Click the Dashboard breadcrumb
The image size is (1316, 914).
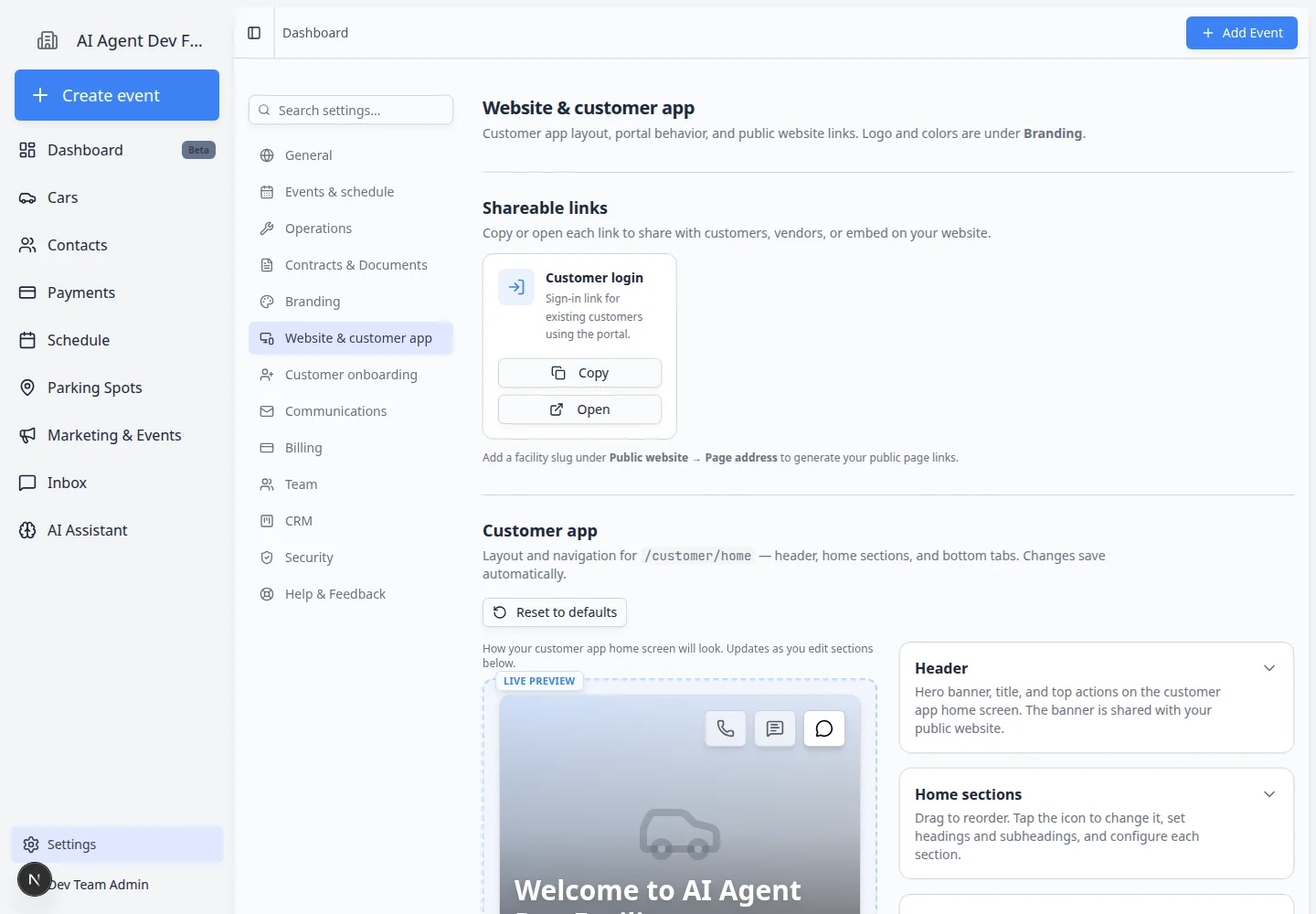(315, 33)
